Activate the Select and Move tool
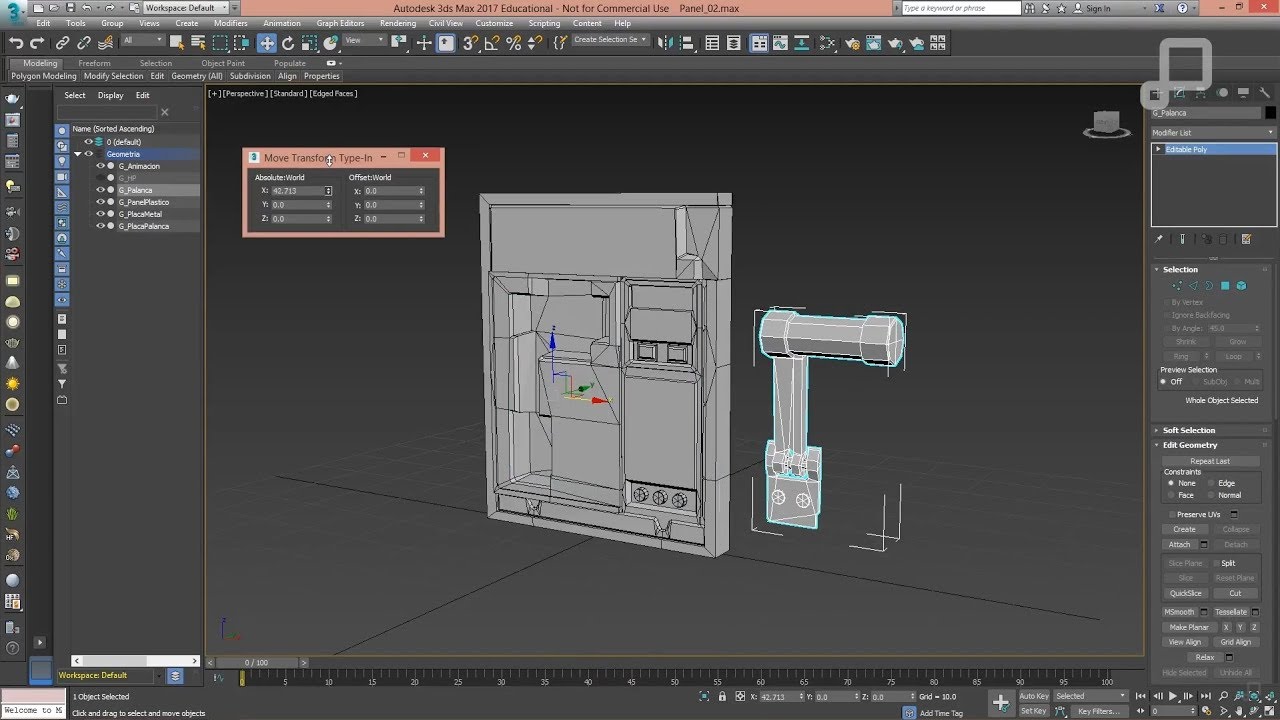1280x720 pixels. pos(266,43)
